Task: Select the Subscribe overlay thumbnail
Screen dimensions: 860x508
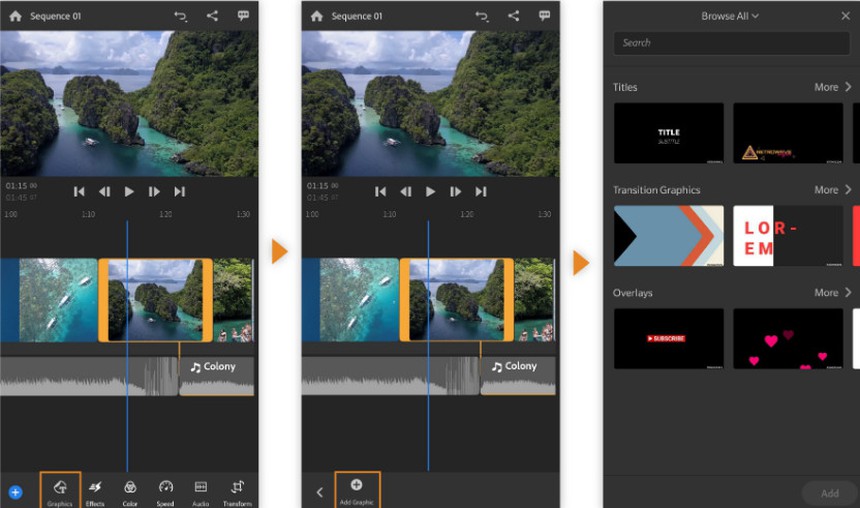Action: (668, 338)
